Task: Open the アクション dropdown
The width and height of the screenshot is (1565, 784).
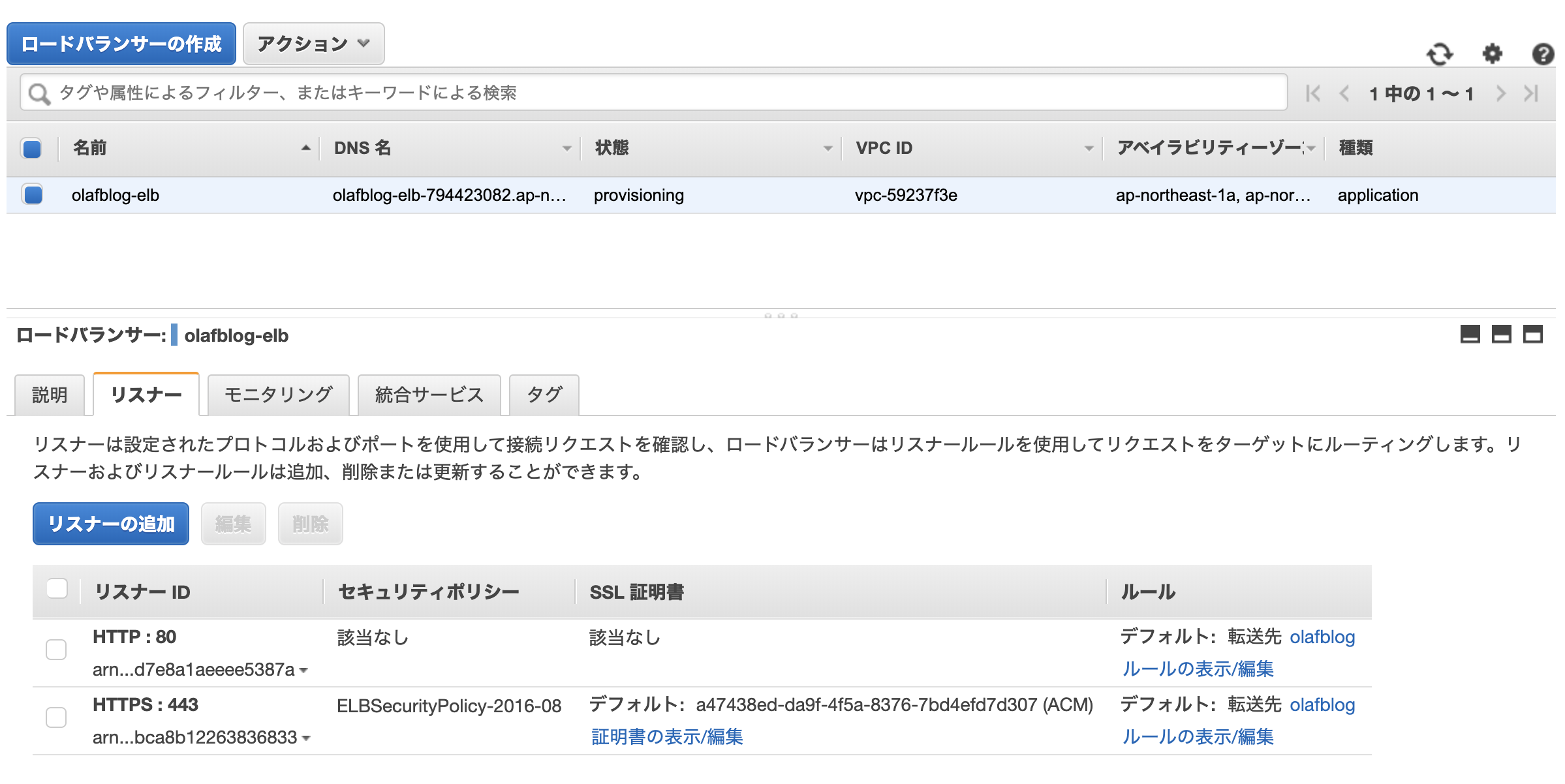Action: point(313,43)
